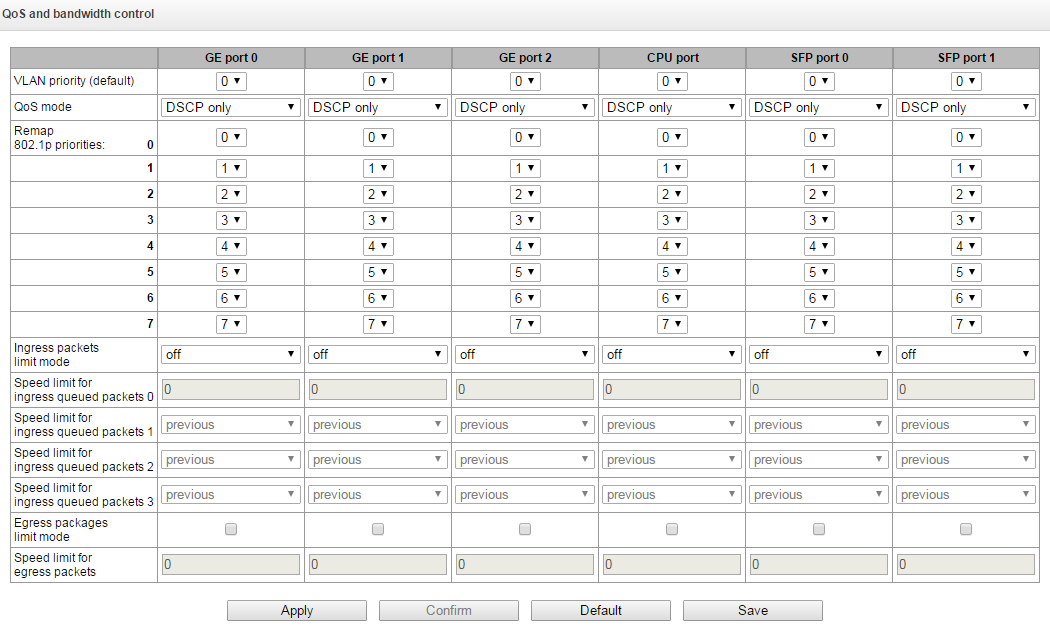Expand ingress packets limit mode for CPU port
This screenshot has height=629, width=1050.
pyautogui.click(x=672, y=354)
